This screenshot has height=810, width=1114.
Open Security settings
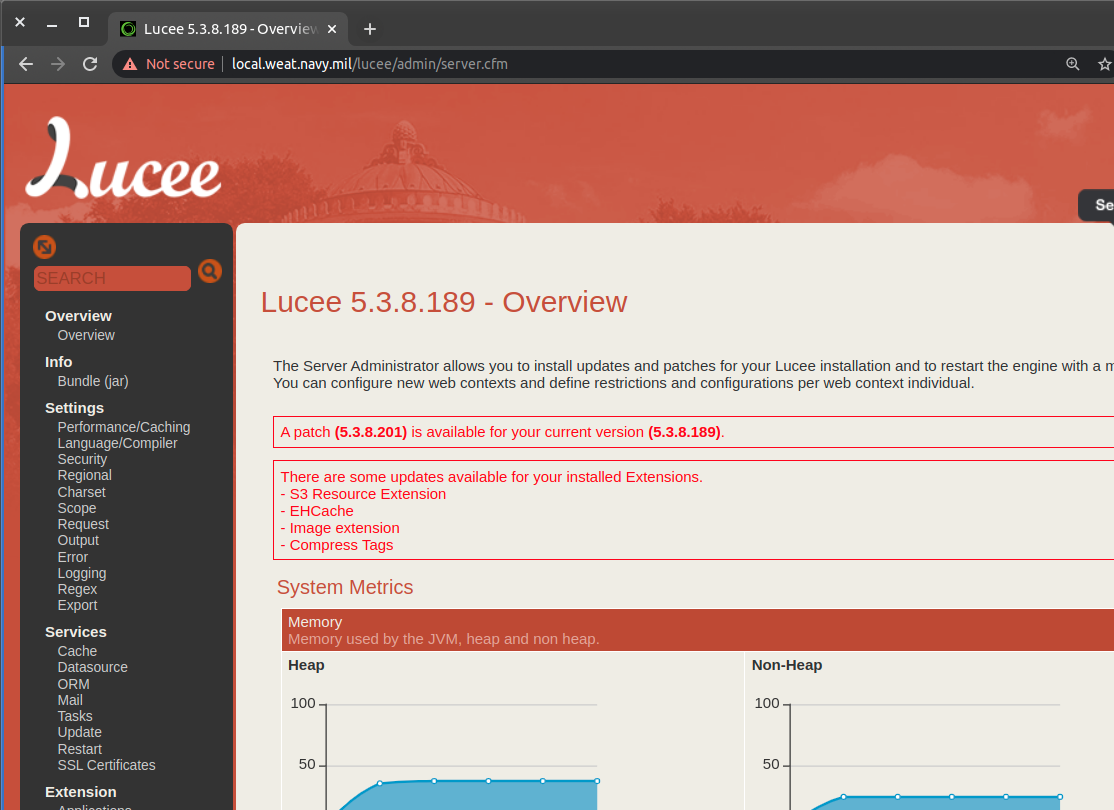click(x=82, y=460)
